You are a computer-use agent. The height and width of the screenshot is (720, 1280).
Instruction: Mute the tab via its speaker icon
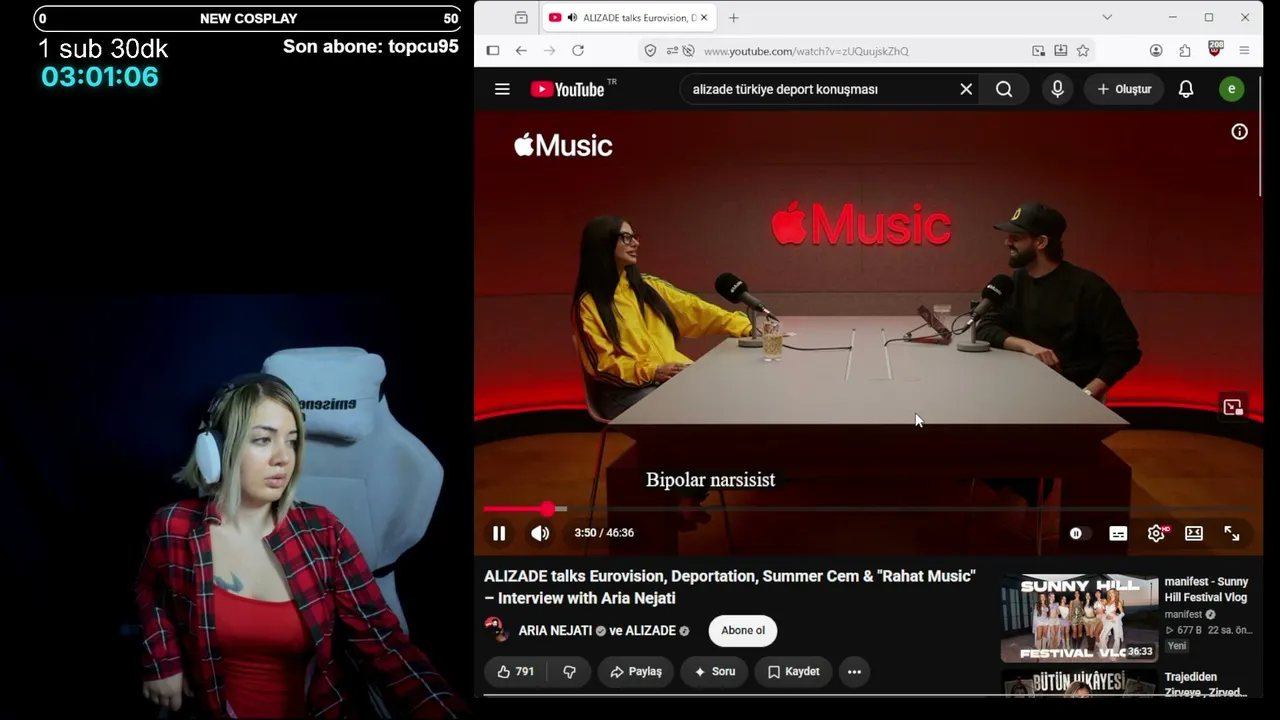coord(571,18)
